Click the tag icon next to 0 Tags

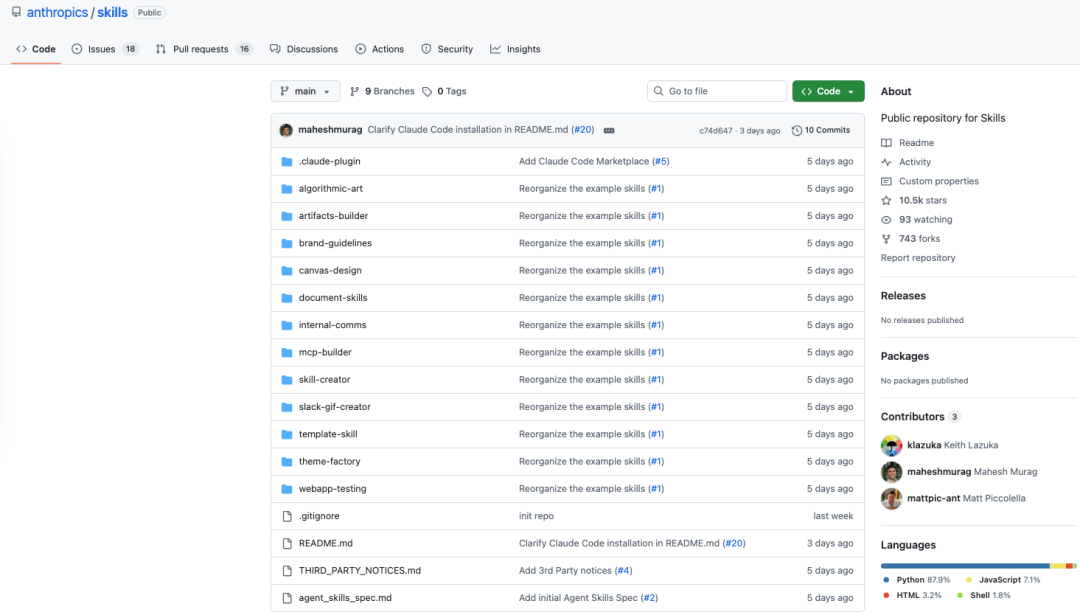pos(428,91)
